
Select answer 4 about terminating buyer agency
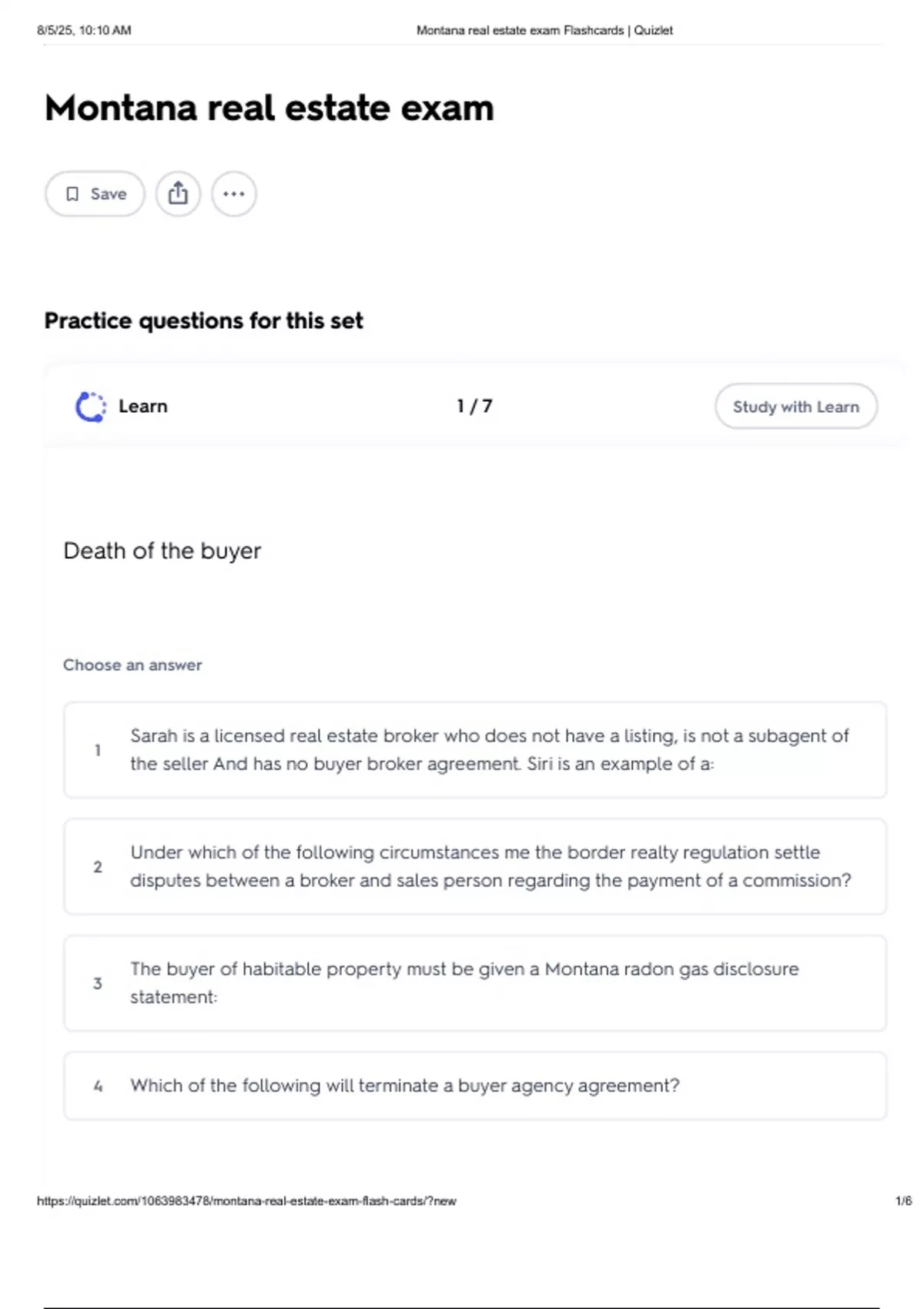[x=475, y=1086]
